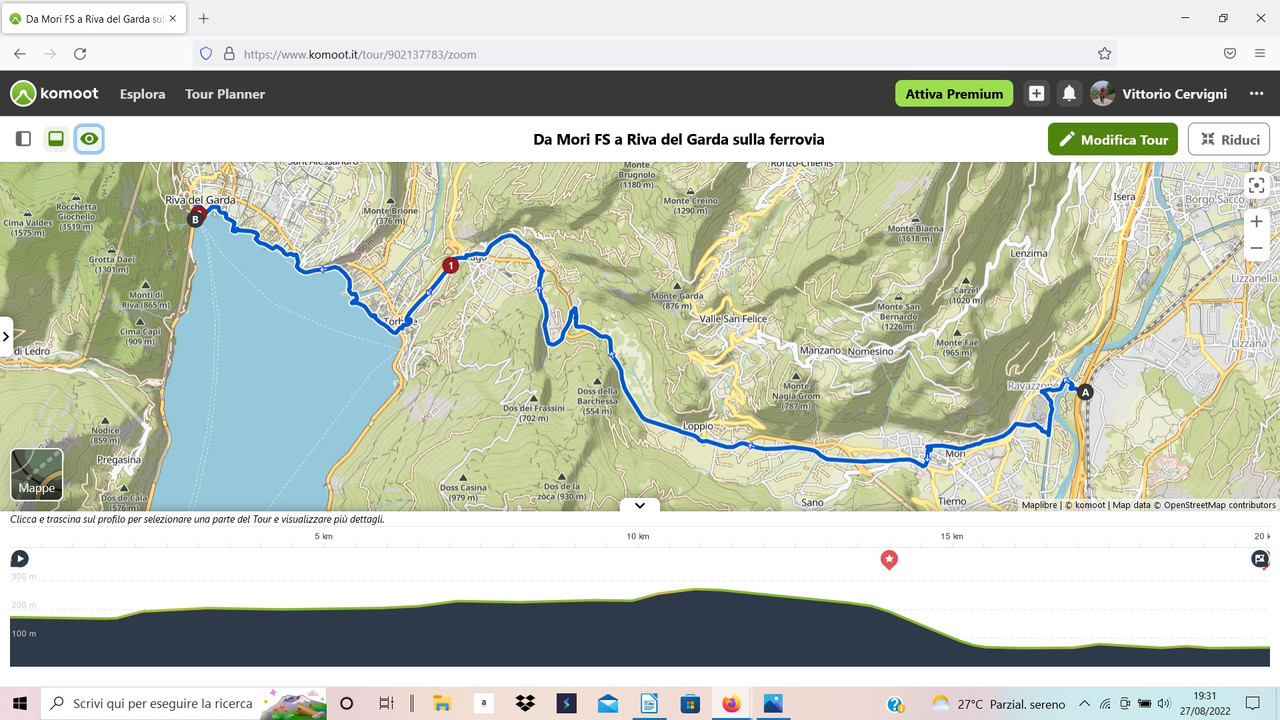Image resolution: width=1280 pixels, height=720 pixels.
Task: Toggle the left sidebar layout icon
Action: [x=23, y=139]
